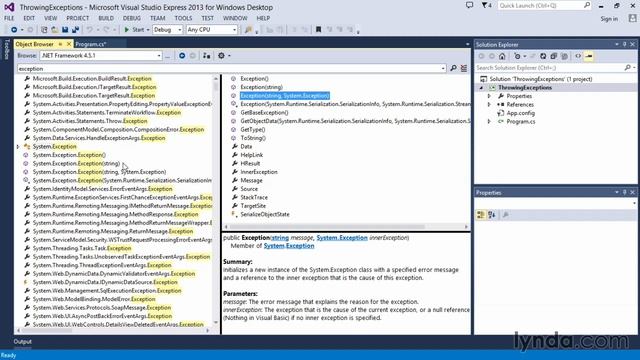Click the Sign in link
Screen dimensions: 640x360
(x=609, y=19)
